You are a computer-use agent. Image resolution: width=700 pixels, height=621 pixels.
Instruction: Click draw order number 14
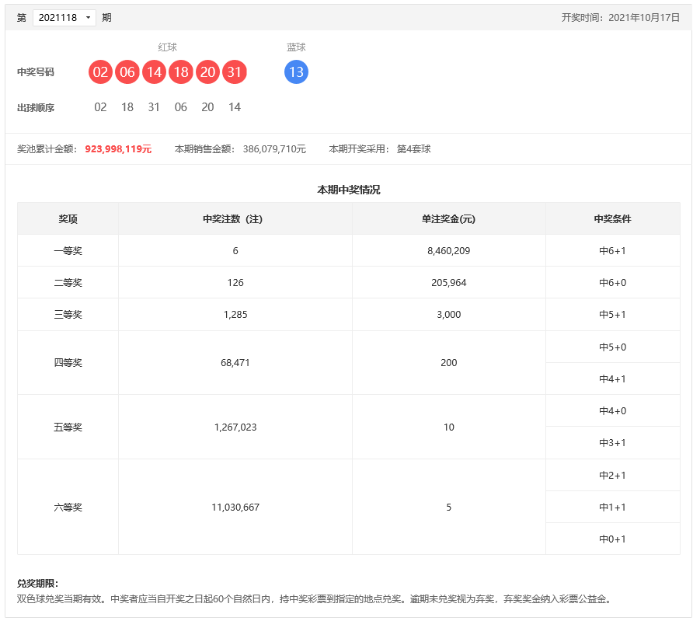point(234,107)
